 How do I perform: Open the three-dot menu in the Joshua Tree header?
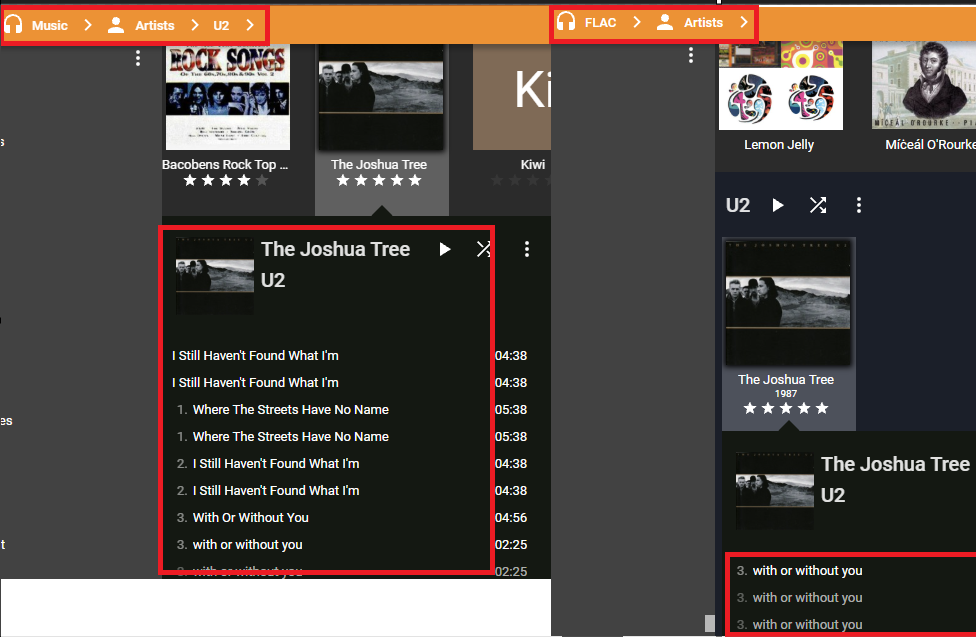pyautogui.click(x=527, y=249)
